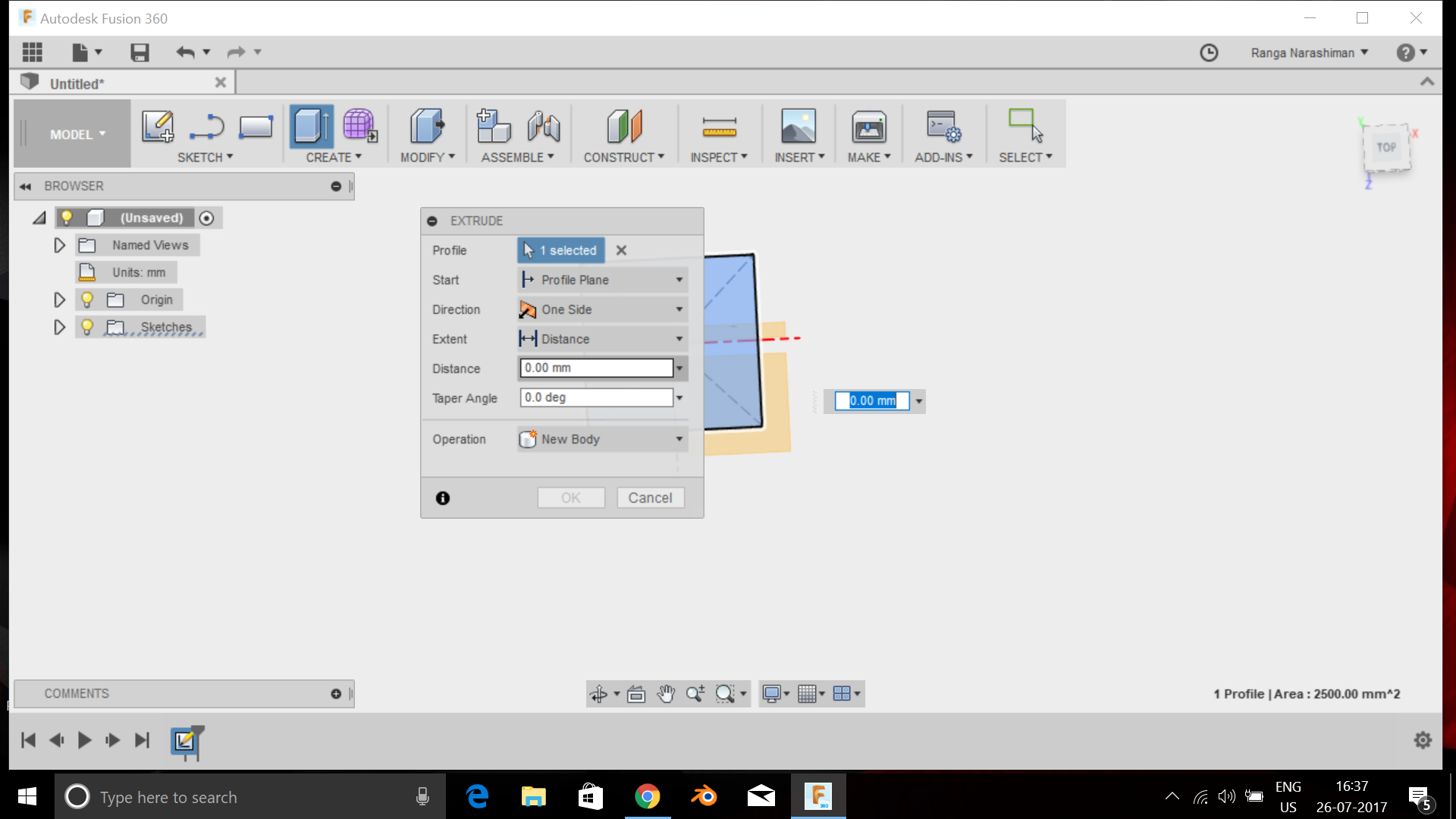
Task: Expand the Sketches tree node
Action: pyautogui.click(x=59, y=328)
